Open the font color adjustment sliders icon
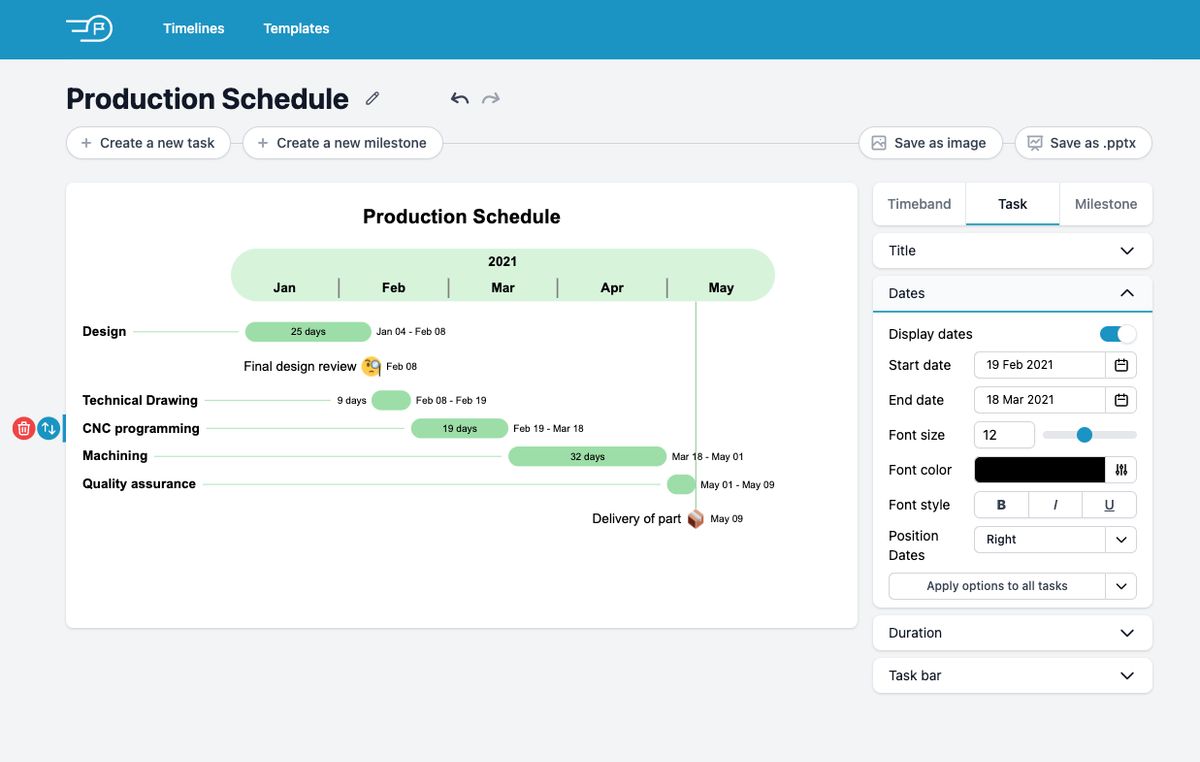 coord(1122,470)
